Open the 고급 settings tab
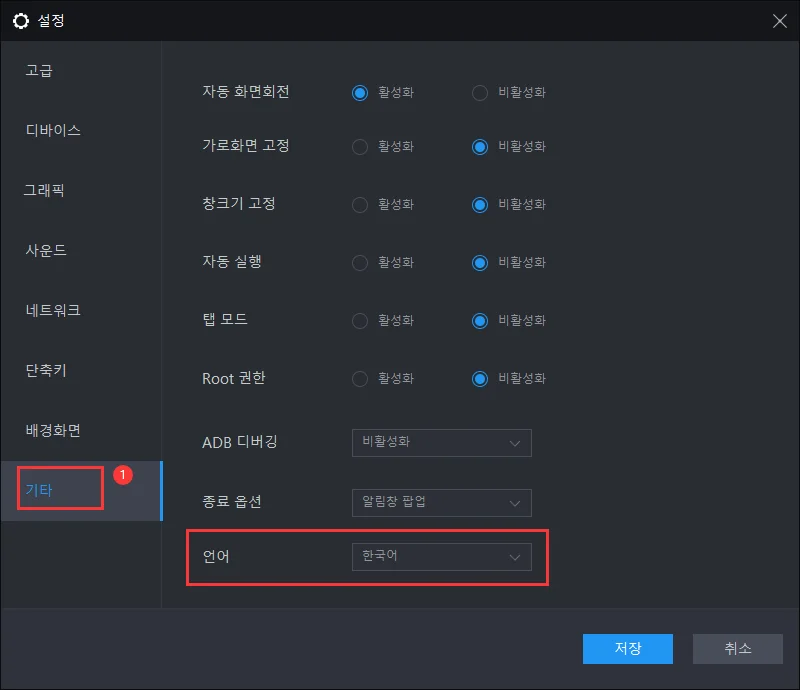The image size is (800, 690). (39, 70)
